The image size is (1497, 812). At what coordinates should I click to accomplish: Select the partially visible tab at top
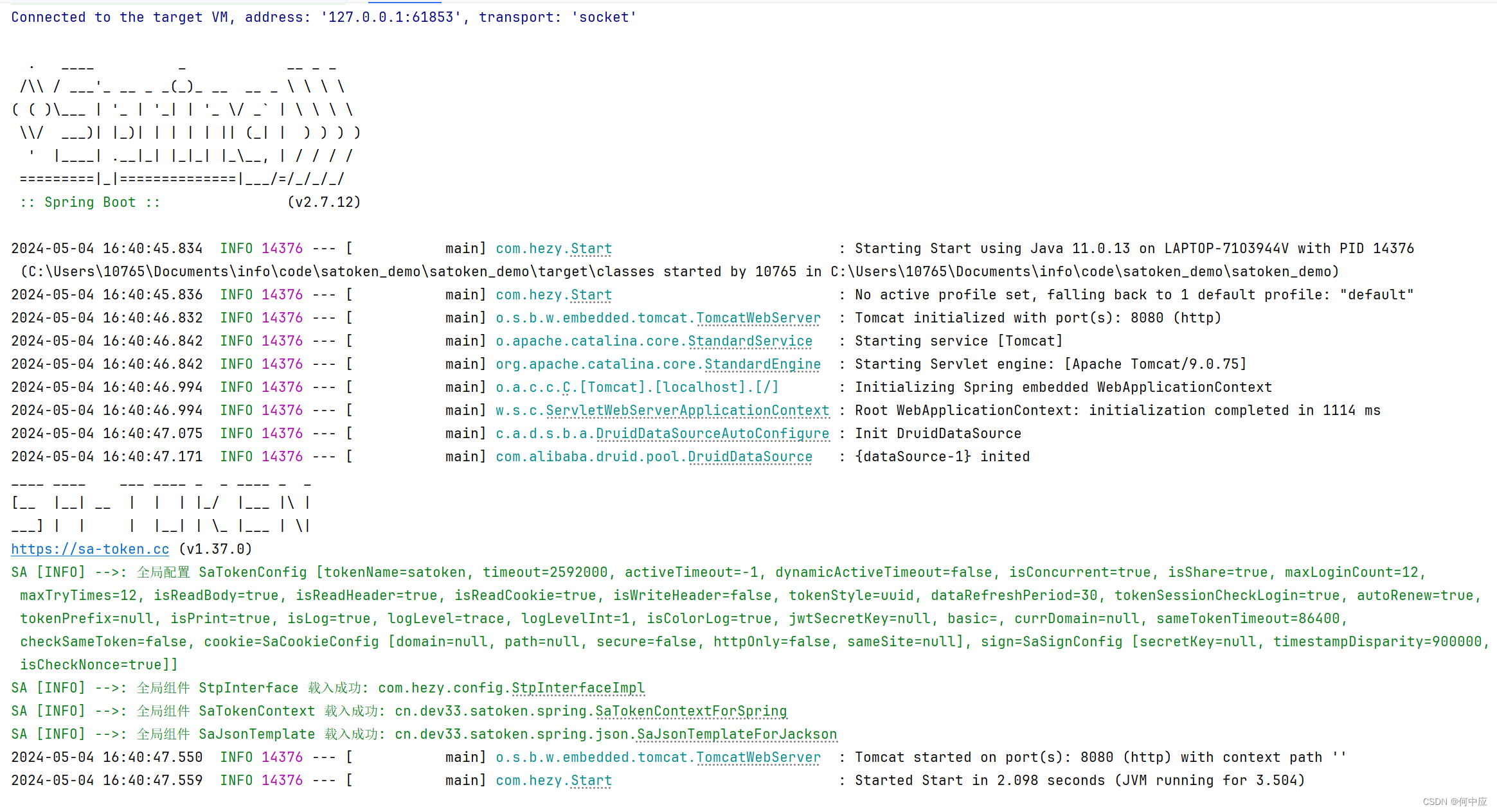(x=404, y=3)
